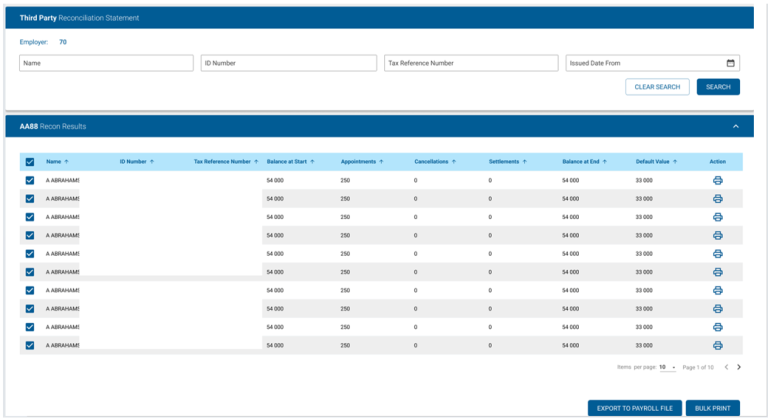The width and height of the screenshot is (768, 419).
Task: Toggle the select-all header checkbox
Action: coord(30,162)
